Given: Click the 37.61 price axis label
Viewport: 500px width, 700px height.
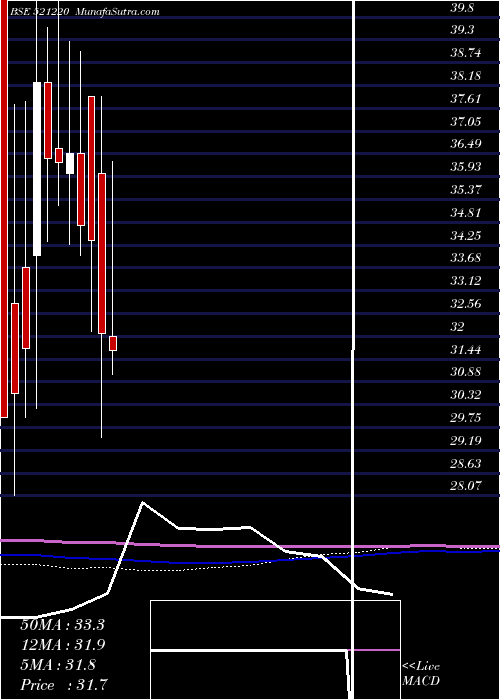Looking at the screenshot, I should point(465,98).
